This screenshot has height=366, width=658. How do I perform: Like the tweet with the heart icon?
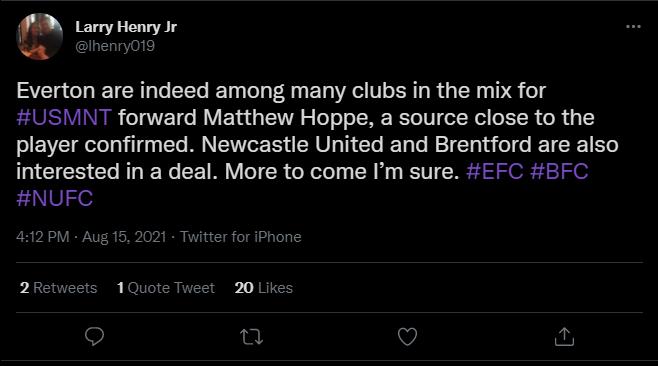point(407,337)
